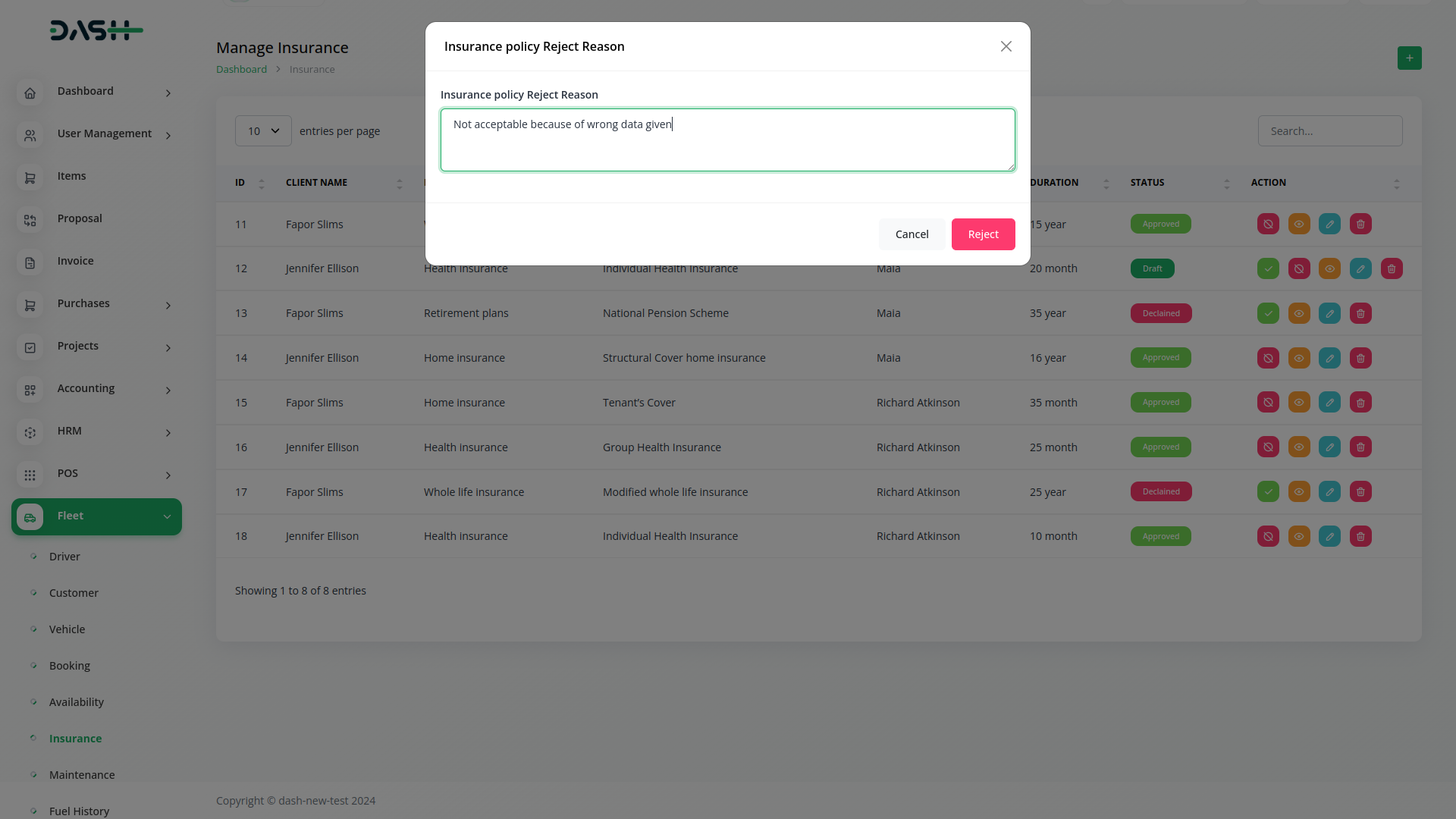Image resolution: width=1456 pixels, height=819 pixels.
Task: Go to Vehicle submenu item
Action: click(x=67, y=629)
